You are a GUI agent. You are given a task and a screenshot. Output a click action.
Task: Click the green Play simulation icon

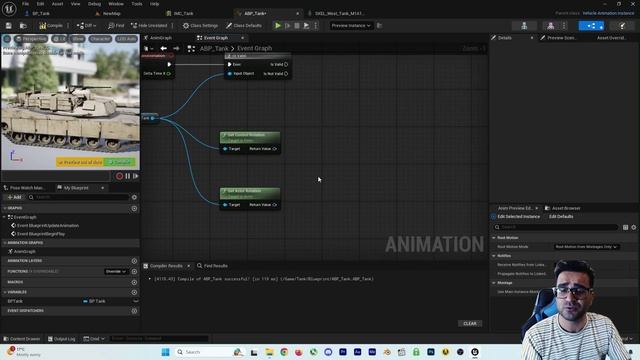(x=278, y=26)
